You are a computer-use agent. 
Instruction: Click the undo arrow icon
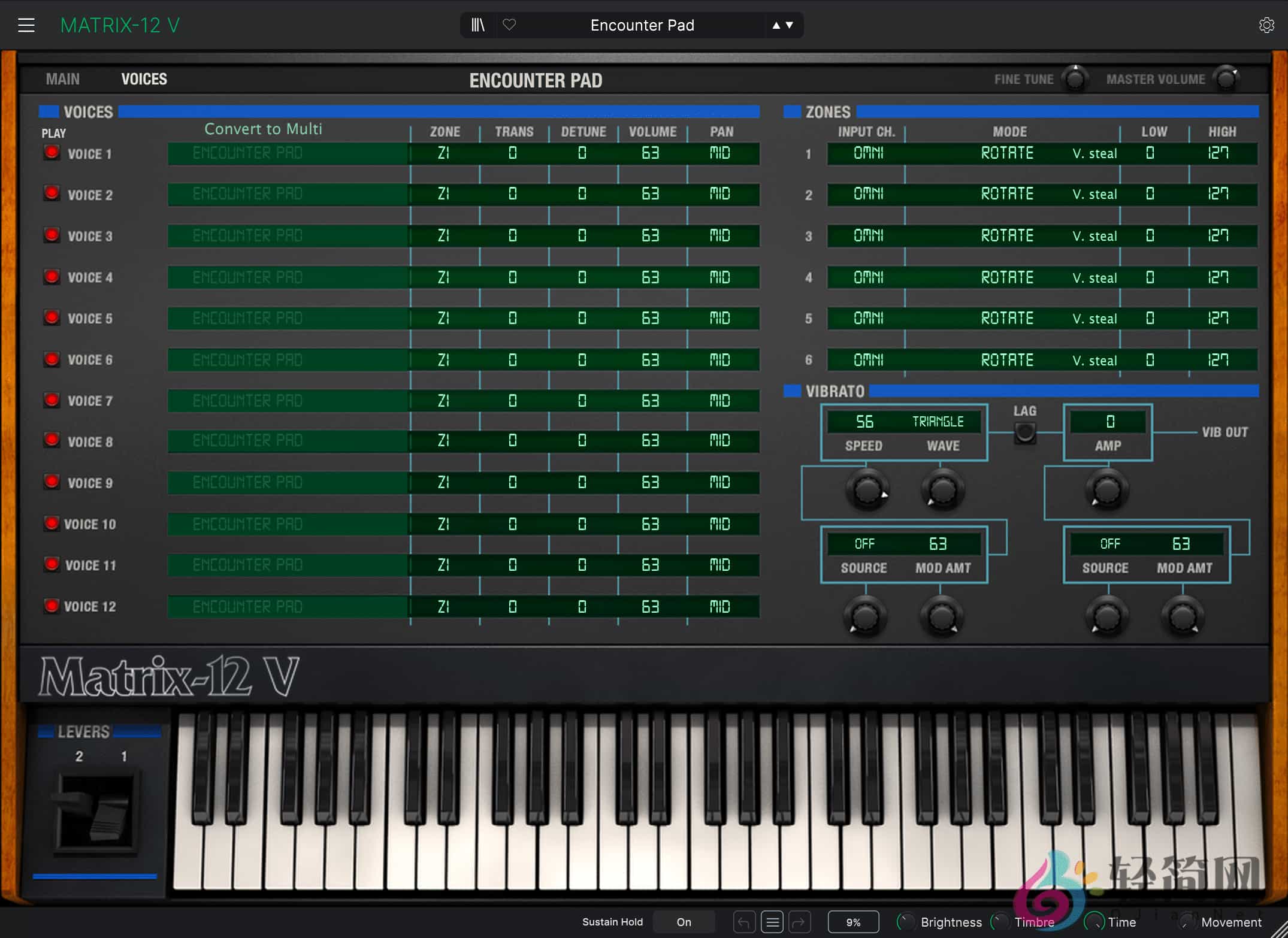coord(744,922)
